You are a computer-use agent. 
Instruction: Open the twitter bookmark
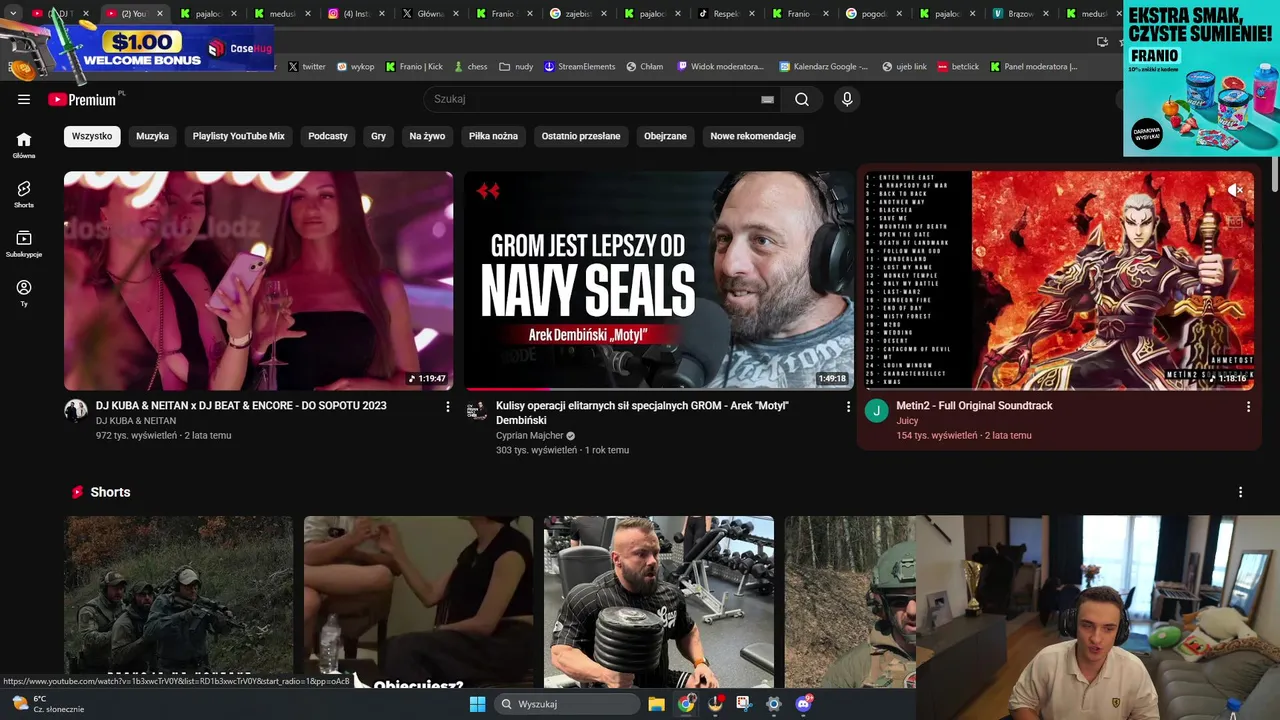[x=306, y=66]
